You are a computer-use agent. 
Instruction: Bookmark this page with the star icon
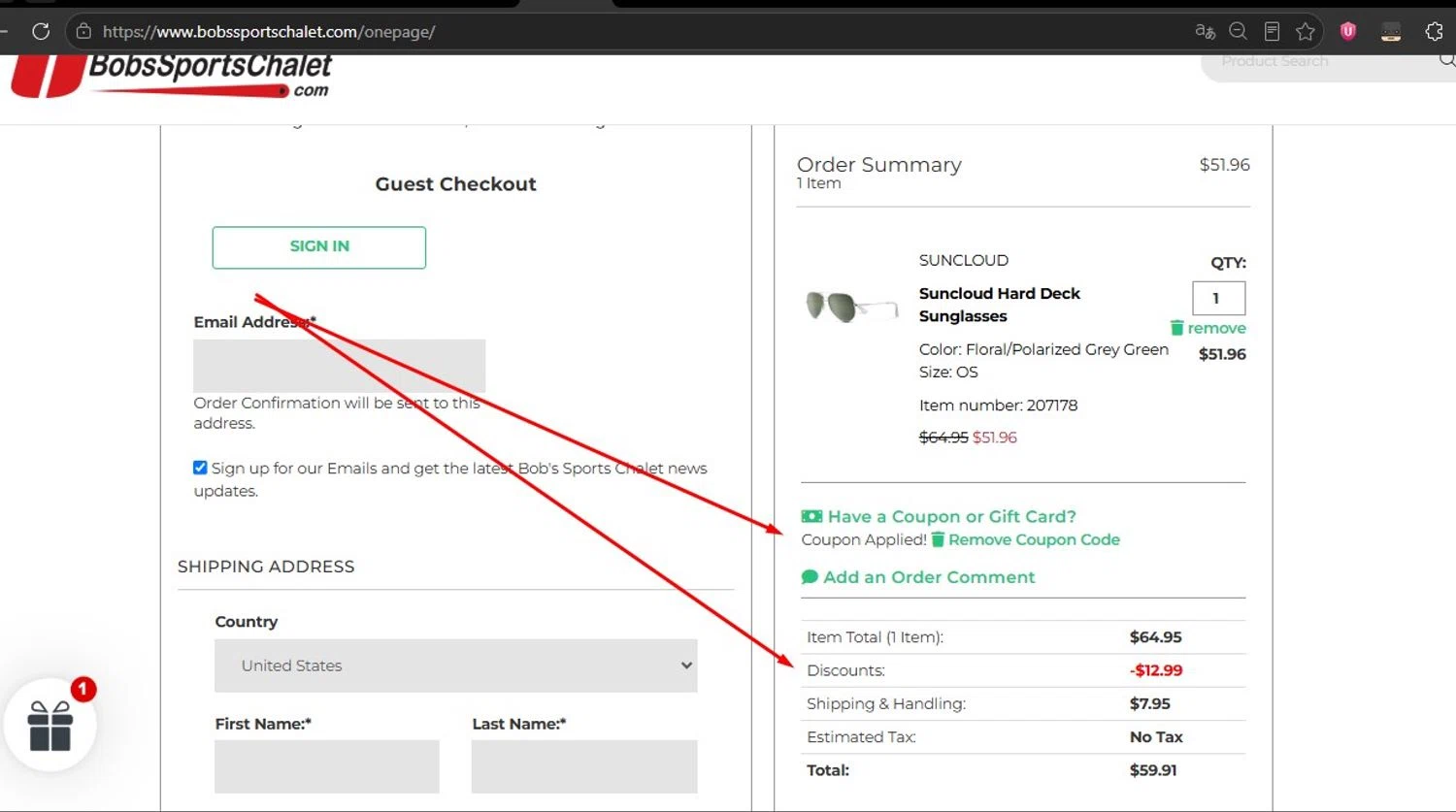[x=1306, y=31]
